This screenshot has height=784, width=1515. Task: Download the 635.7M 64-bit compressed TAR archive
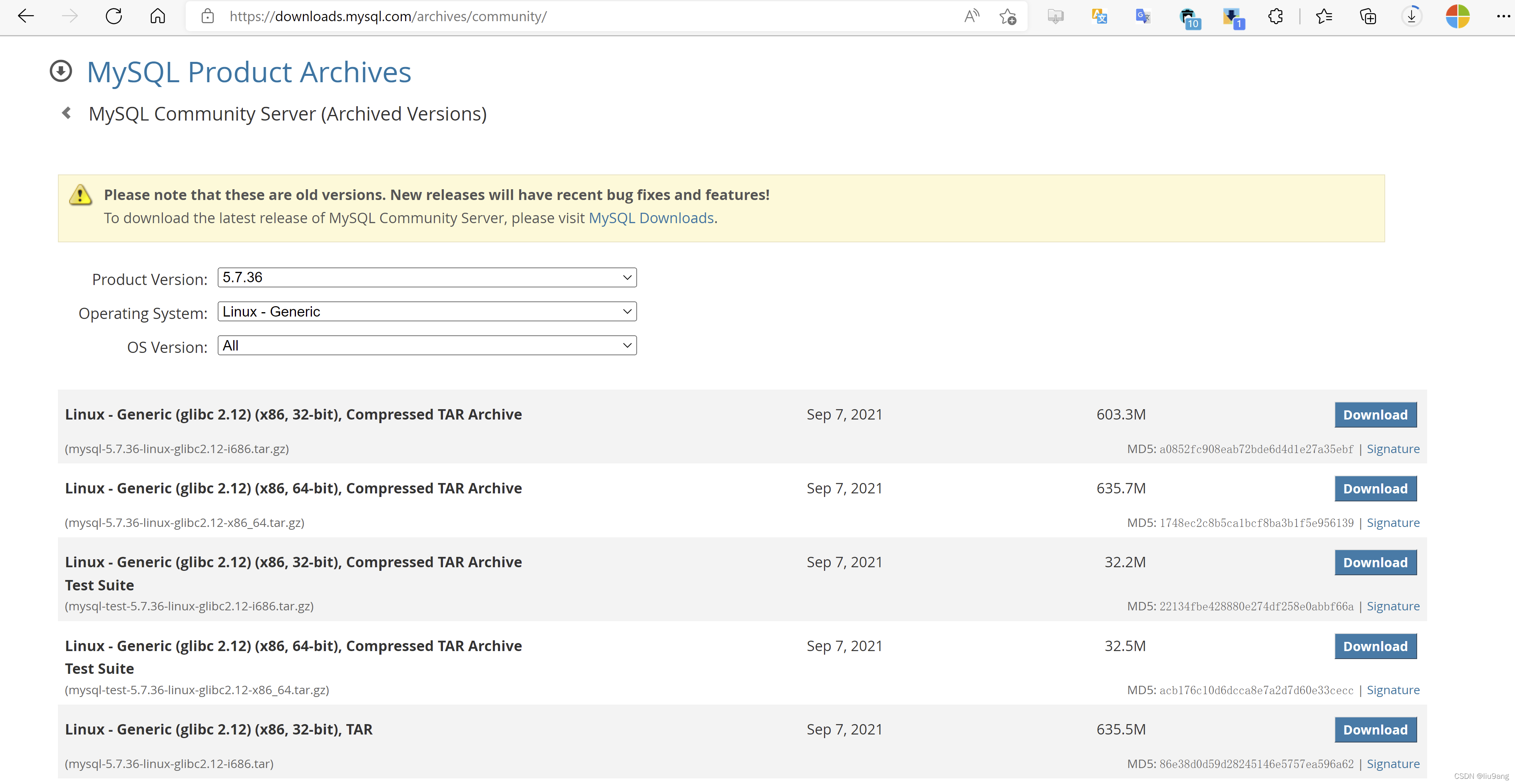pyautogui.click(x=1375, y=489)
